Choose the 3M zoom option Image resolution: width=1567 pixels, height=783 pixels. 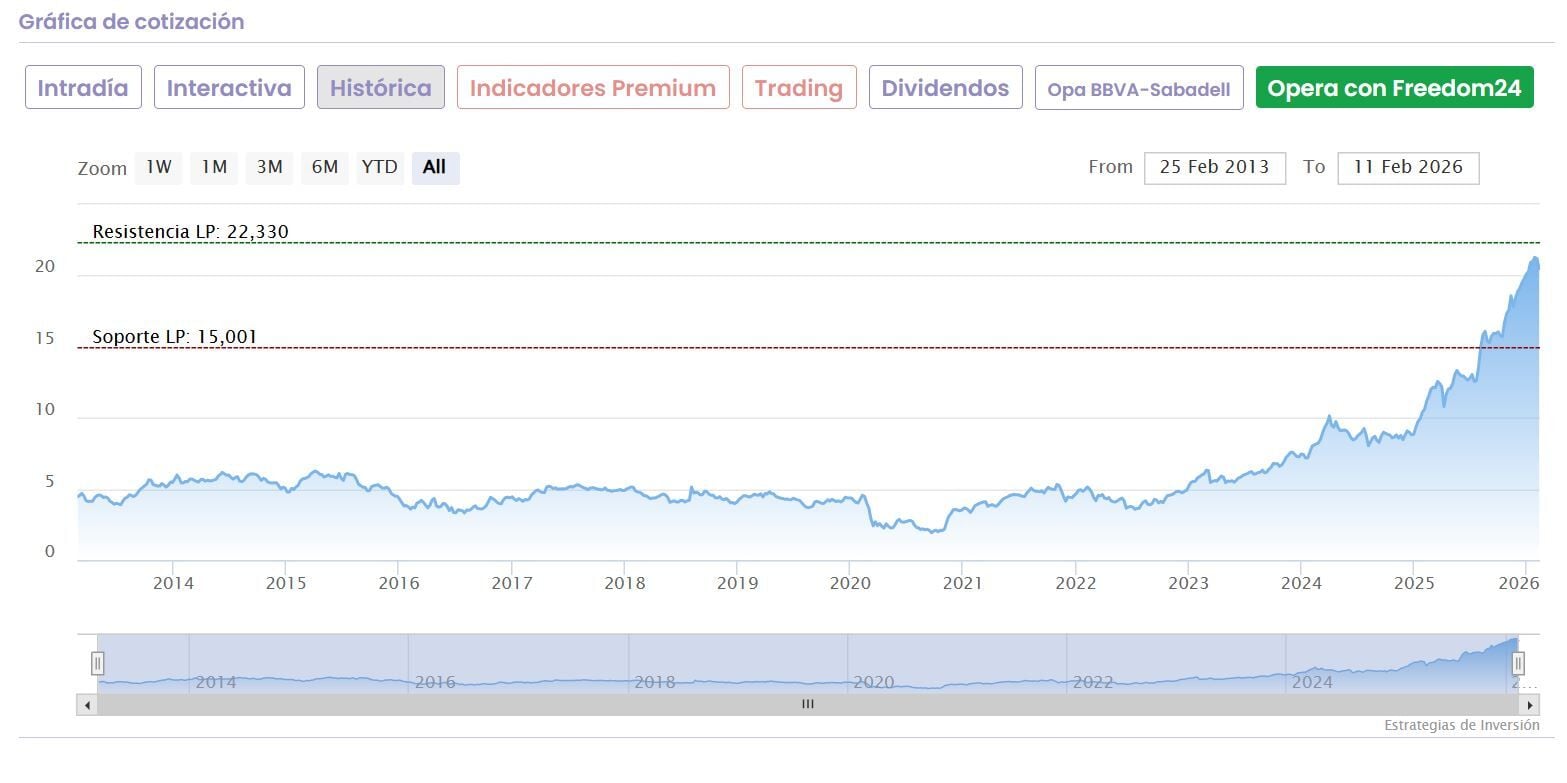269,168
